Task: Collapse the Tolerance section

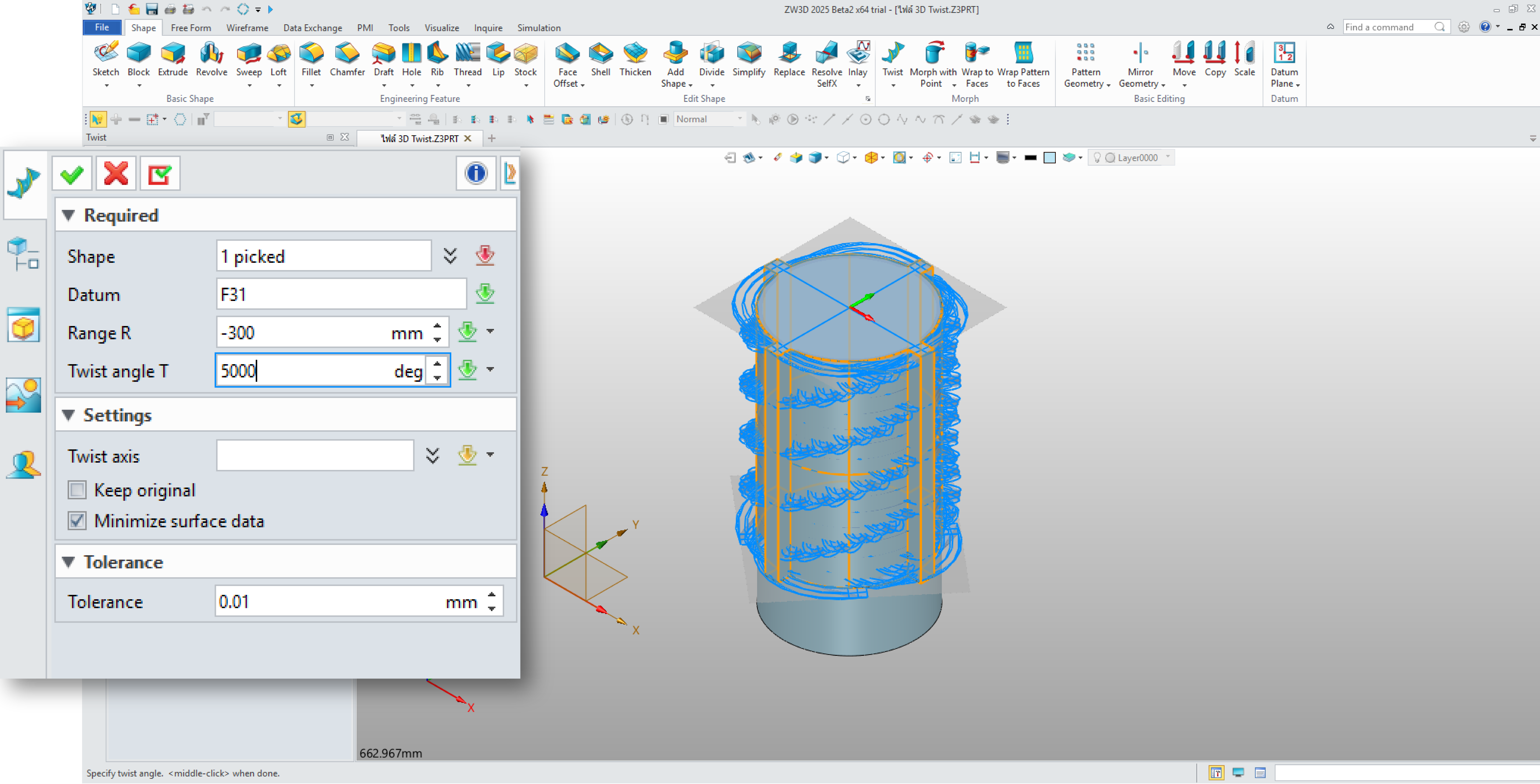Action: coord(69,562)
